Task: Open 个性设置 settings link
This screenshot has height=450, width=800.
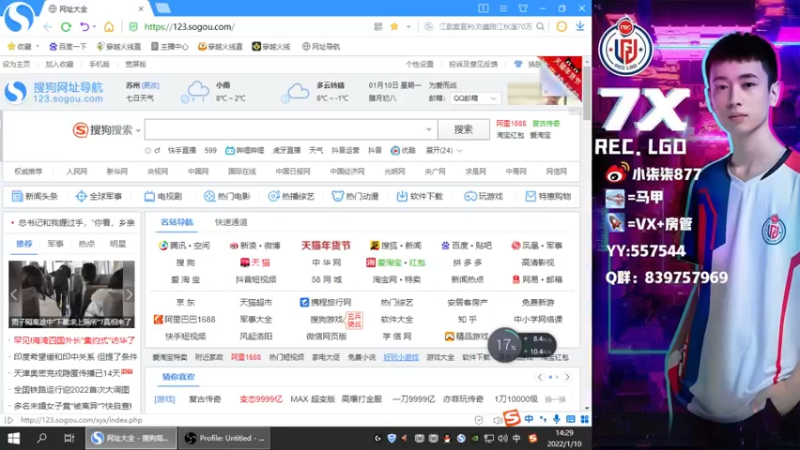Action: point(419,64)
